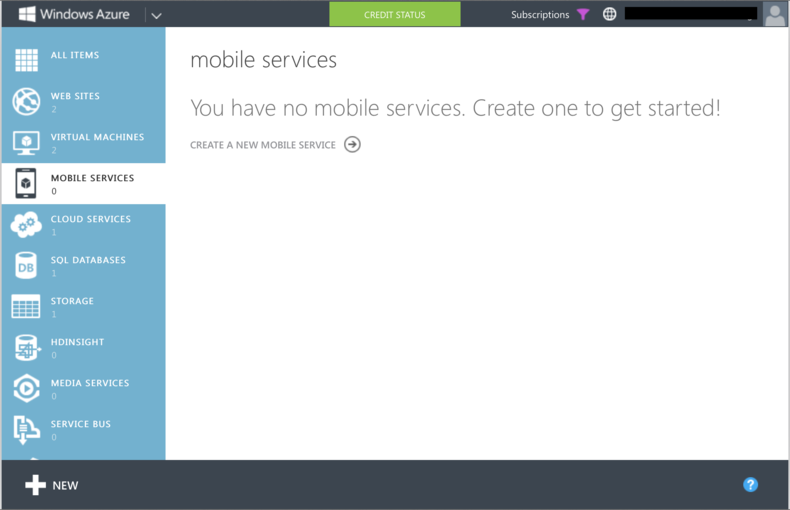The width and height of the screenshot is (790, 510).
Task: Open the Media Services sidebar label
Action: click(90, 383)
